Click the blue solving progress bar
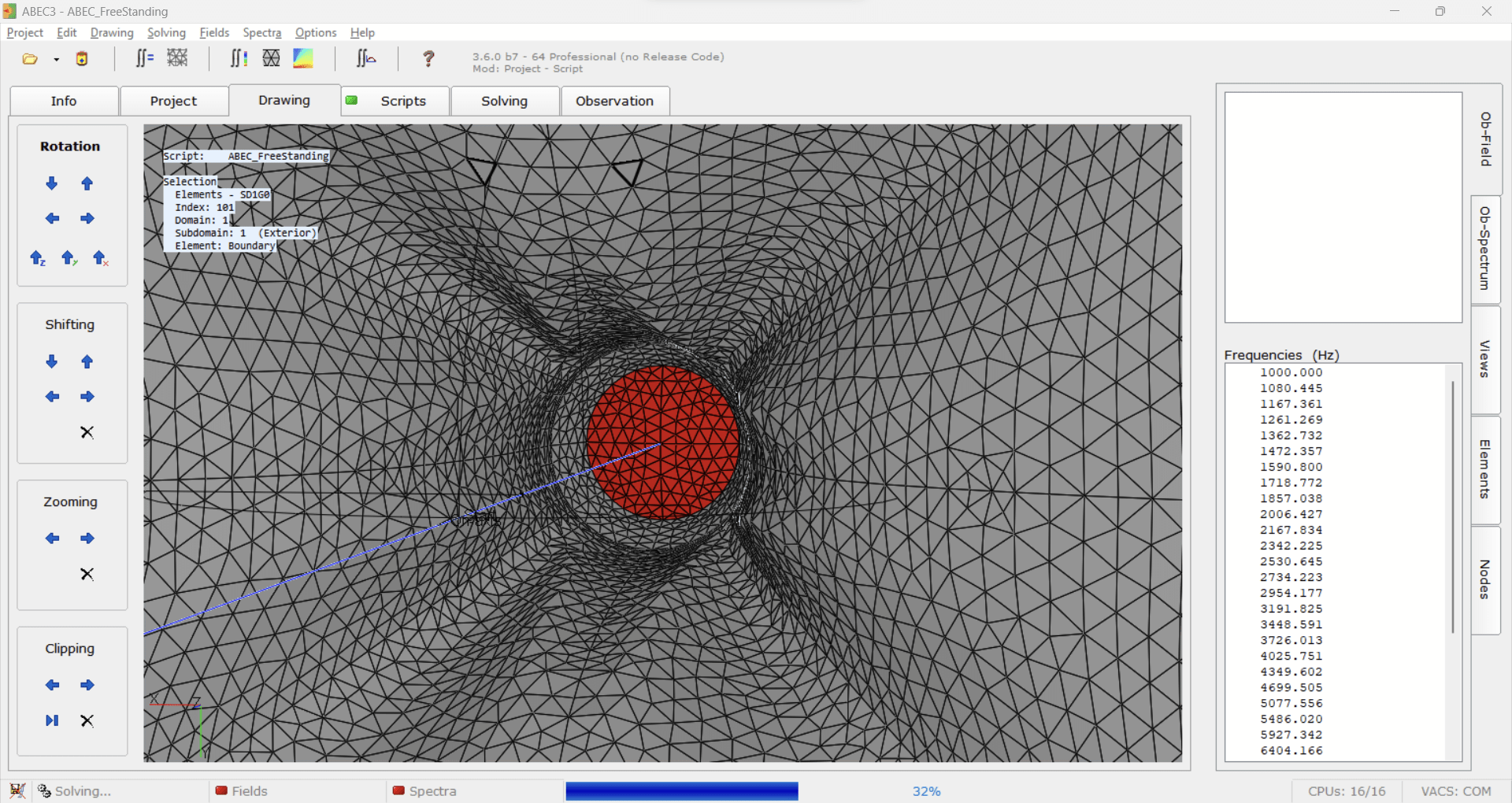This screenshot has width=1512, height=803. coord(682,791)
